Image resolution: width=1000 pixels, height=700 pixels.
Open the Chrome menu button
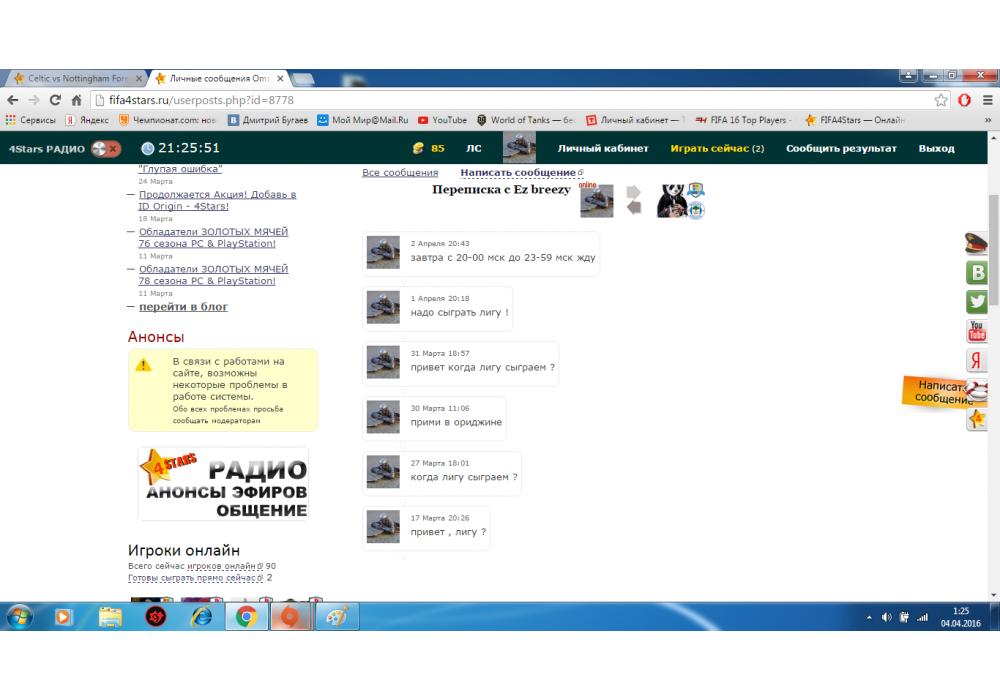987,100
